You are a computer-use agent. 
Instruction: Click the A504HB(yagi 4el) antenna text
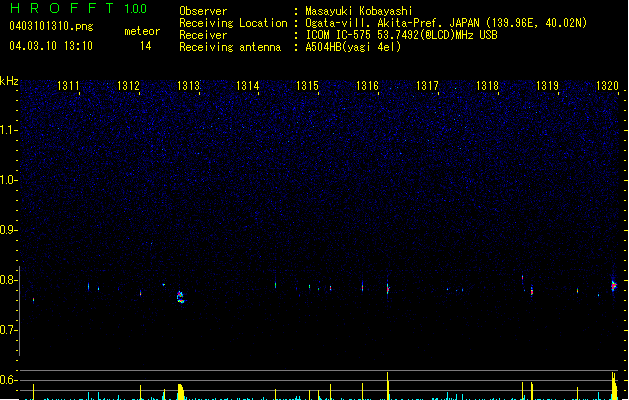coord(353,47)
